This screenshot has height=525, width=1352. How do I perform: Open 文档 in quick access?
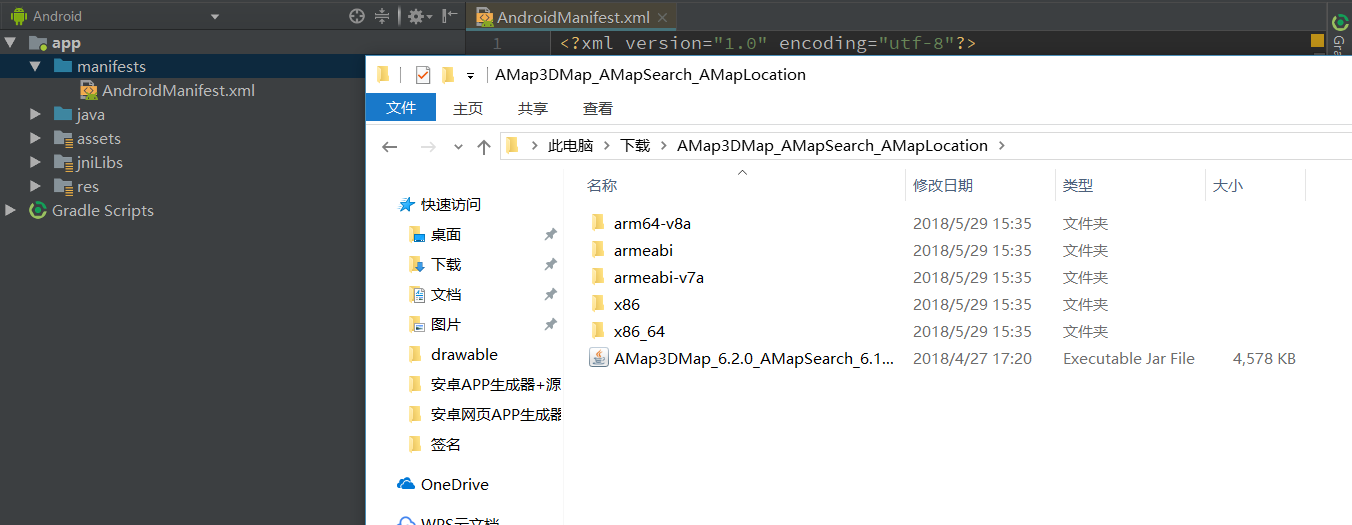[446, 294]
